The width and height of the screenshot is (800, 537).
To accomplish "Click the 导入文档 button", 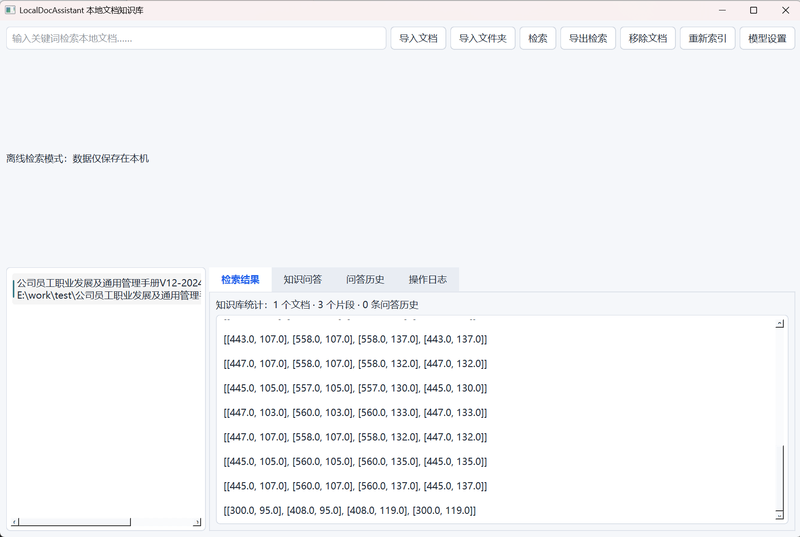I will pos(418,38).
